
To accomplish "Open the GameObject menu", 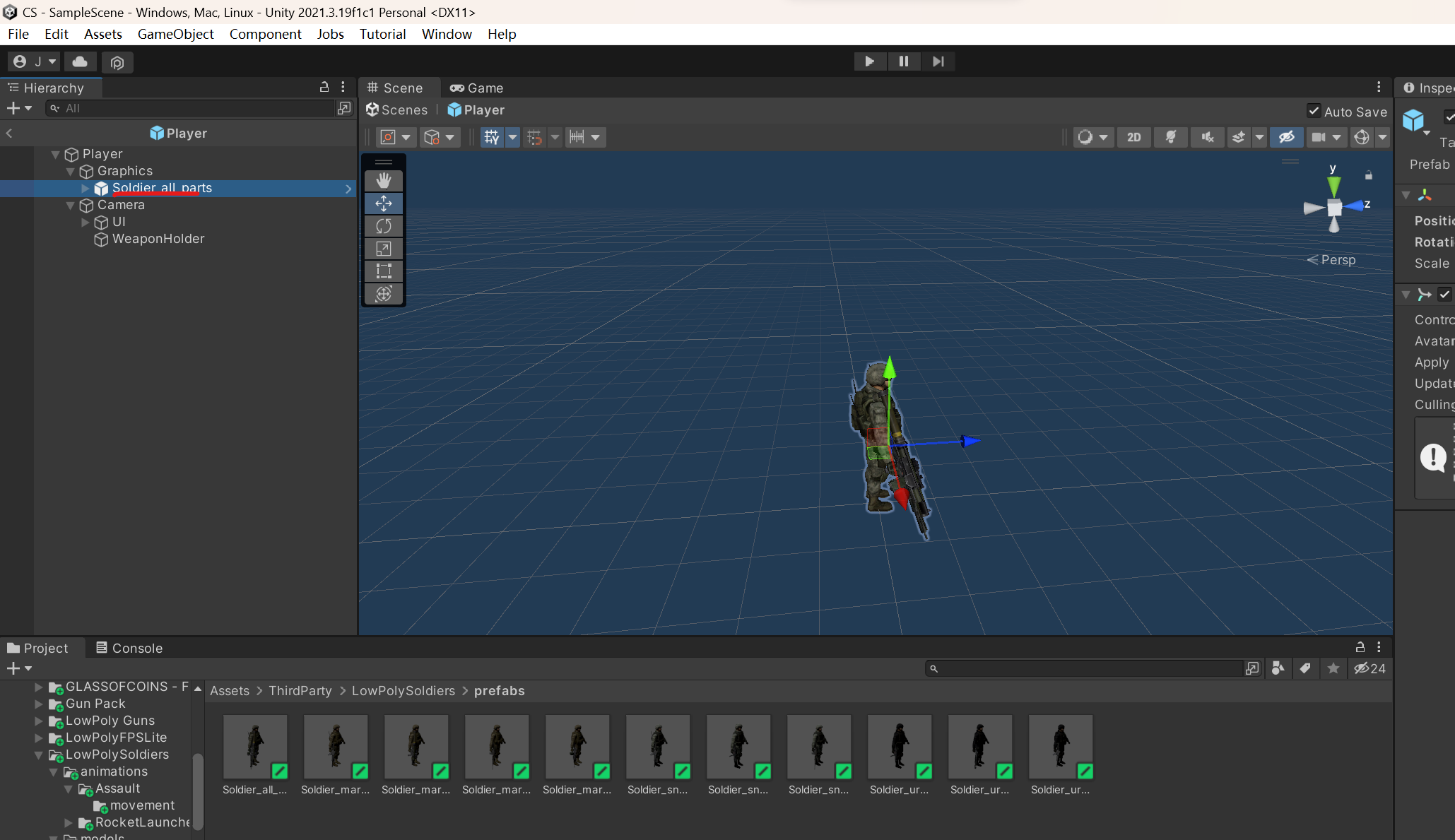I will point(175,34).
